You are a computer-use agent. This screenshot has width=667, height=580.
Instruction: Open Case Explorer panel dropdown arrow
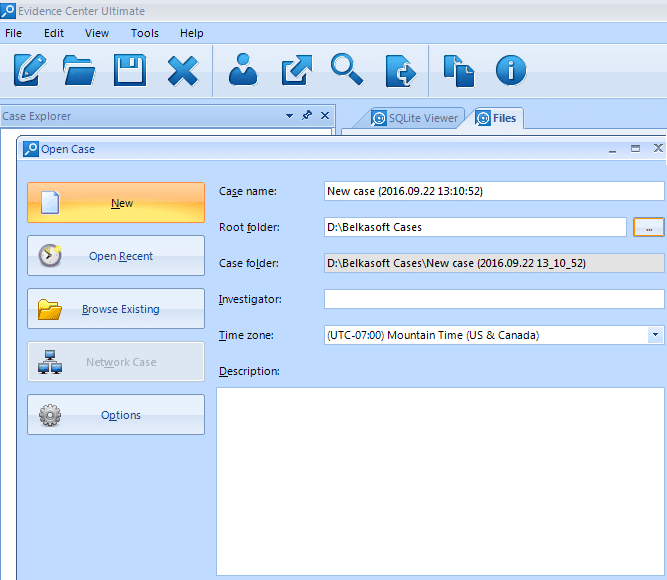tap(289, 116)
